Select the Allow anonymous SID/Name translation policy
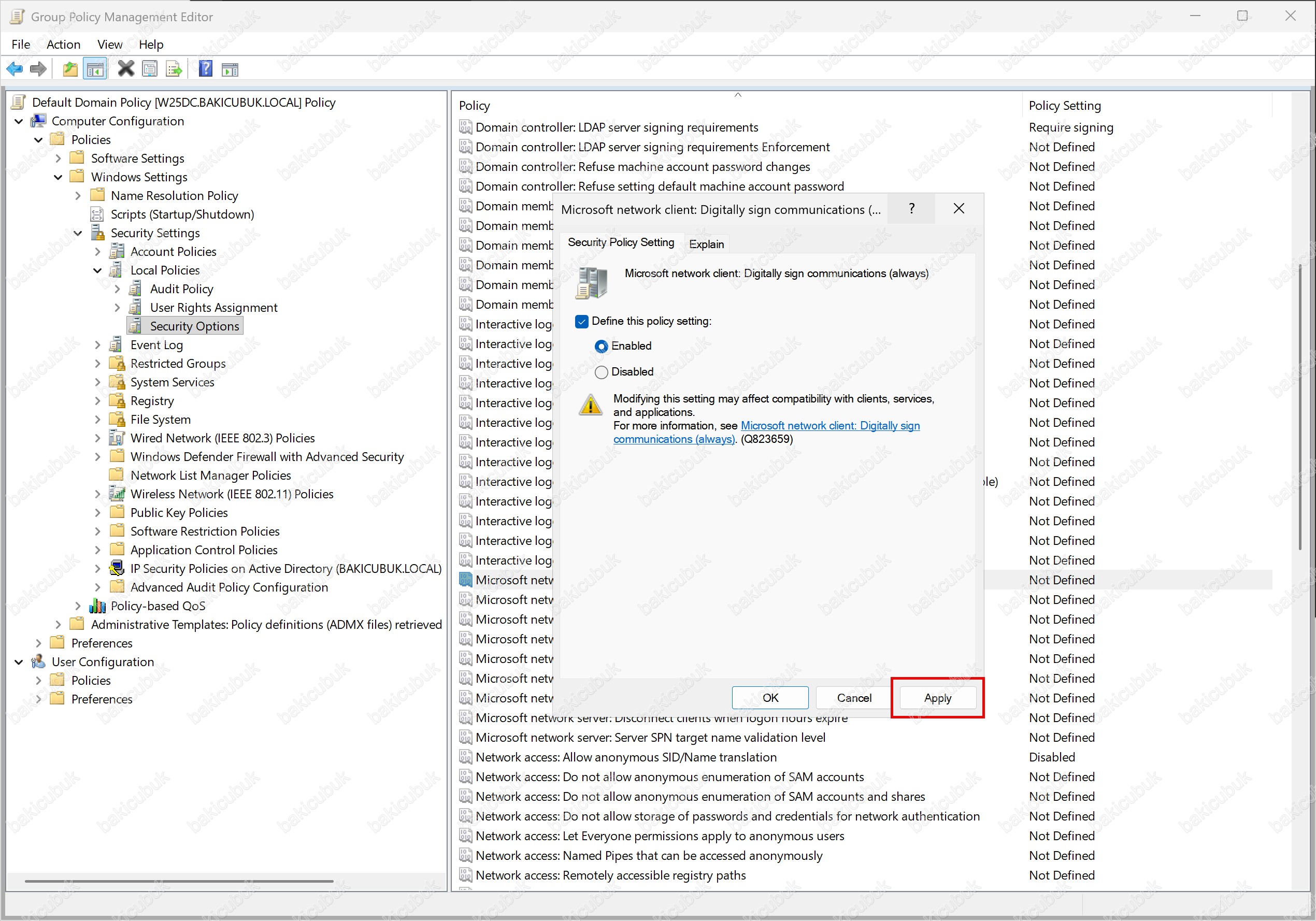This screenshot has height=921, width=1316. [626, 757]
